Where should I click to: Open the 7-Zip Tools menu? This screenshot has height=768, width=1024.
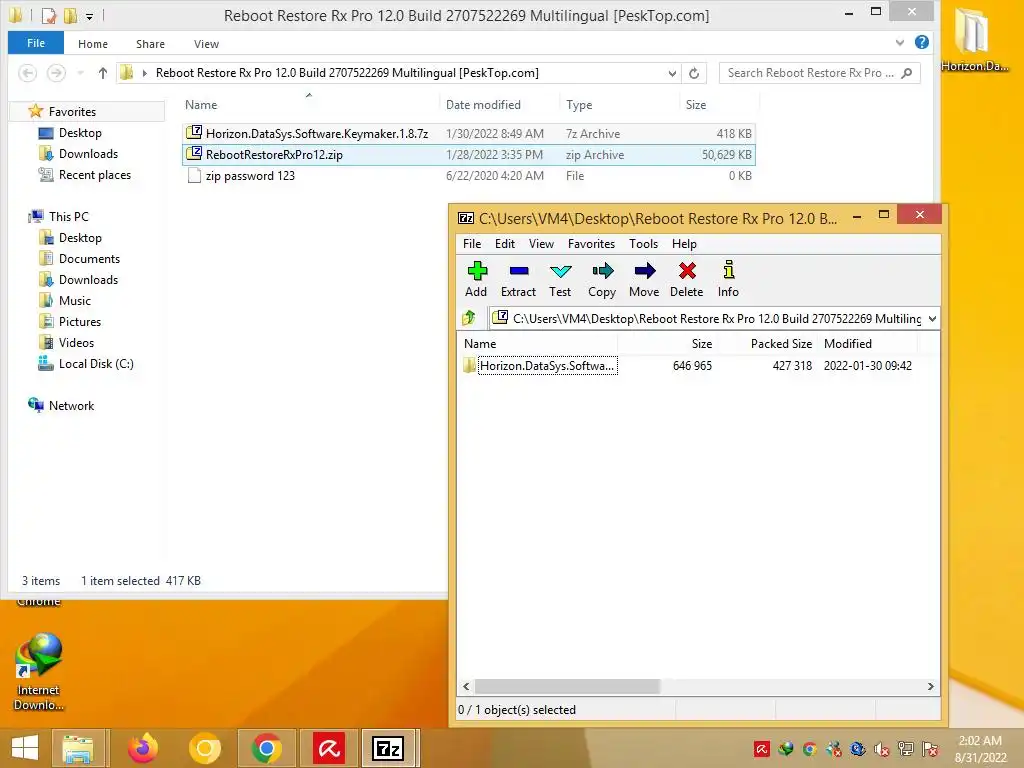coord(643,244)
